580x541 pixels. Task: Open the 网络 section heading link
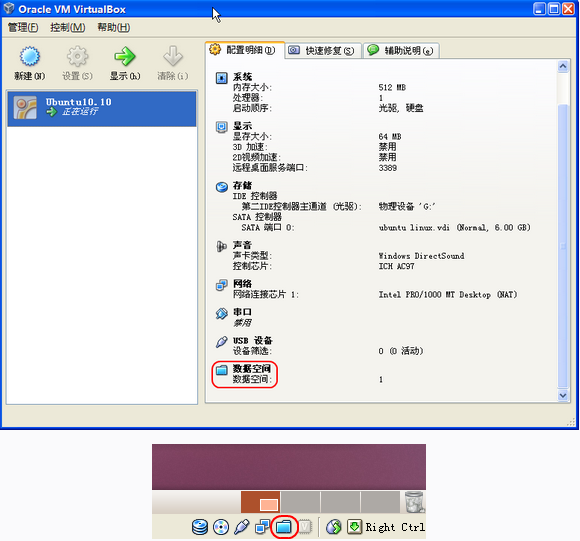(242, 284)
